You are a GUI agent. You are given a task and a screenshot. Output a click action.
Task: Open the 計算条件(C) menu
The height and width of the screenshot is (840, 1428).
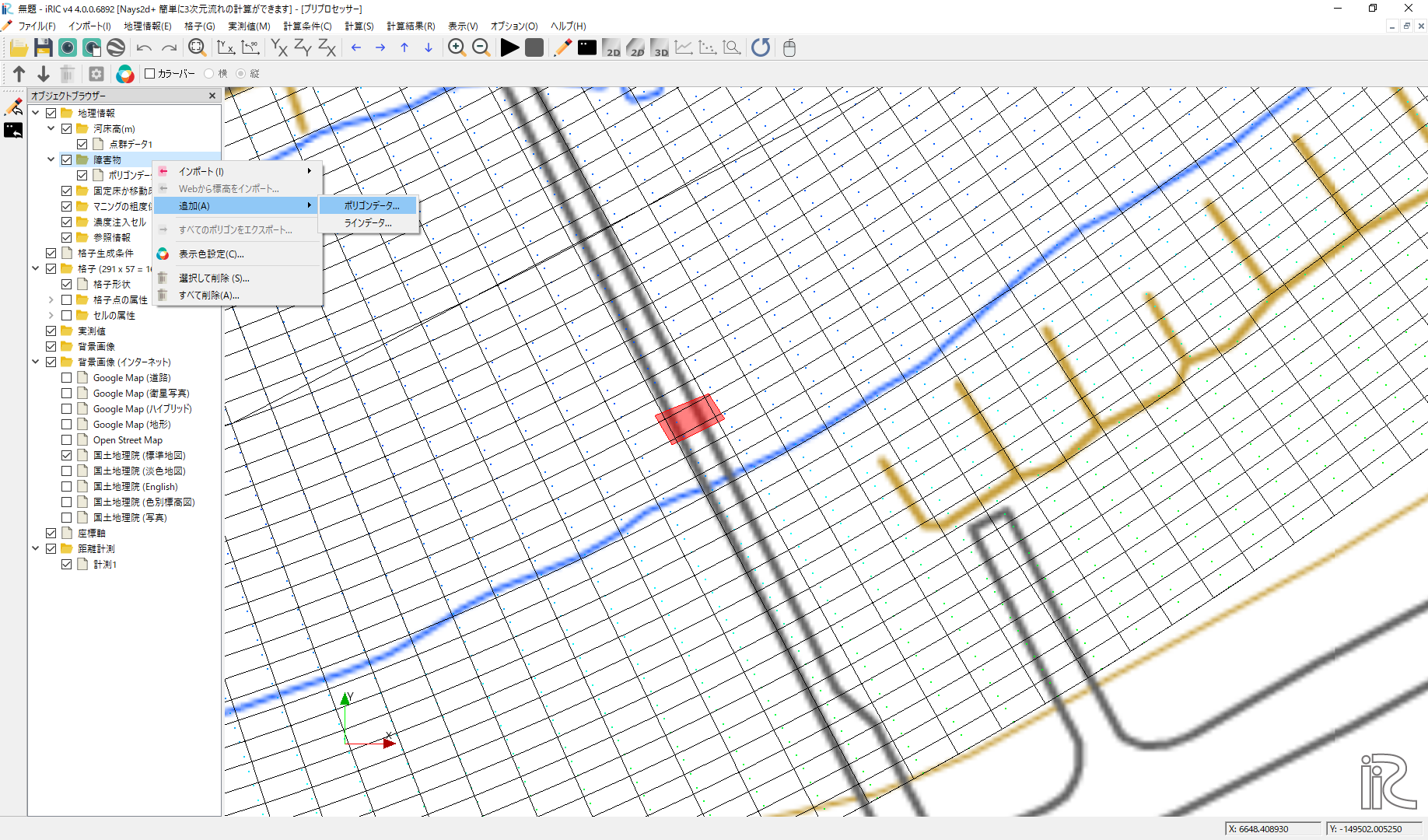tap(307, 26)
